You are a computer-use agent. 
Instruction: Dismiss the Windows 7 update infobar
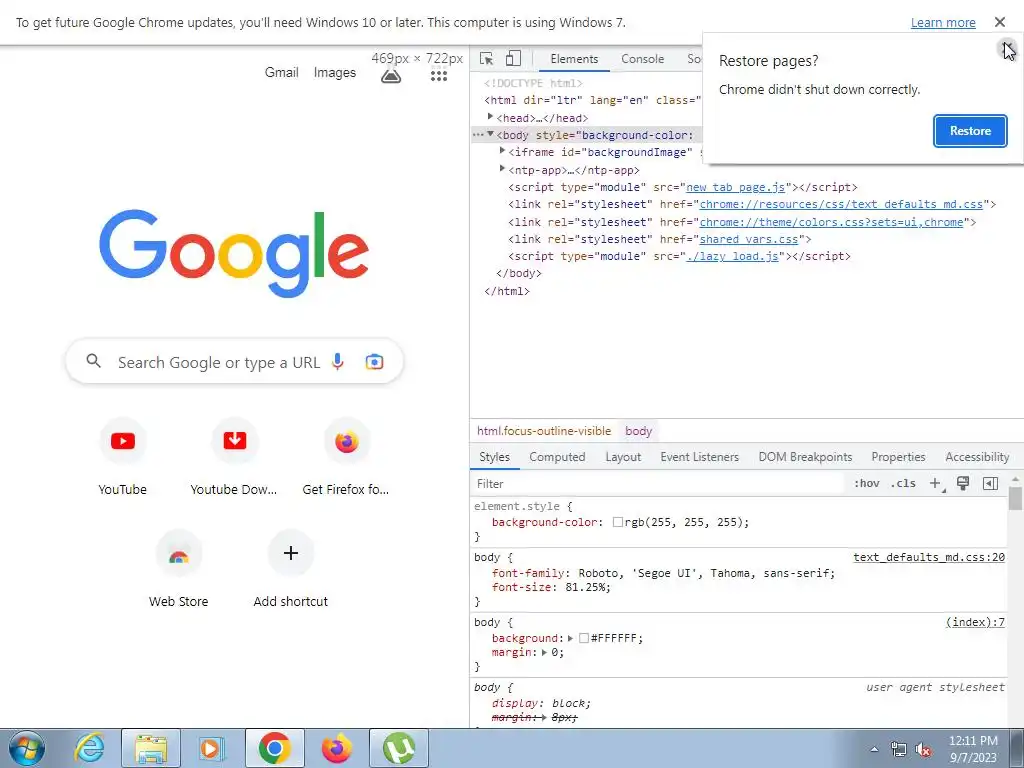[x=999, y=22]
